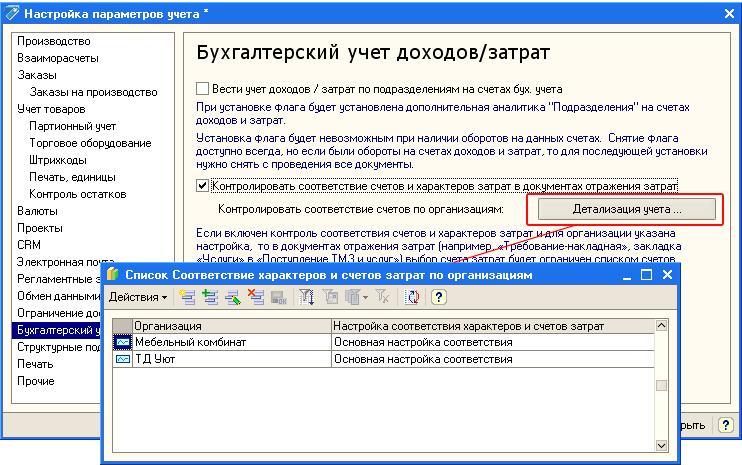Click the Mark for deletion toolbar icon

[256, 297]
